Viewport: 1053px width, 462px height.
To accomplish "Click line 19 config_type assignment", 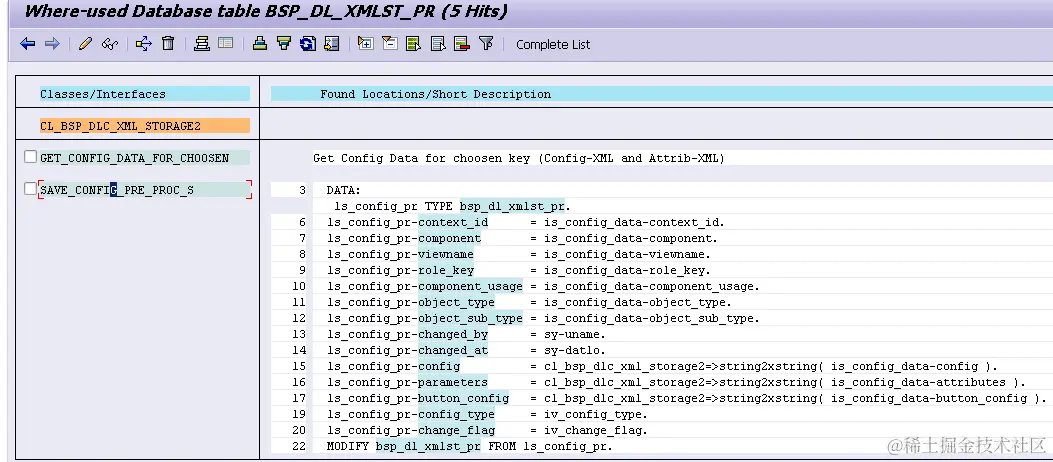I will (488, 414).
